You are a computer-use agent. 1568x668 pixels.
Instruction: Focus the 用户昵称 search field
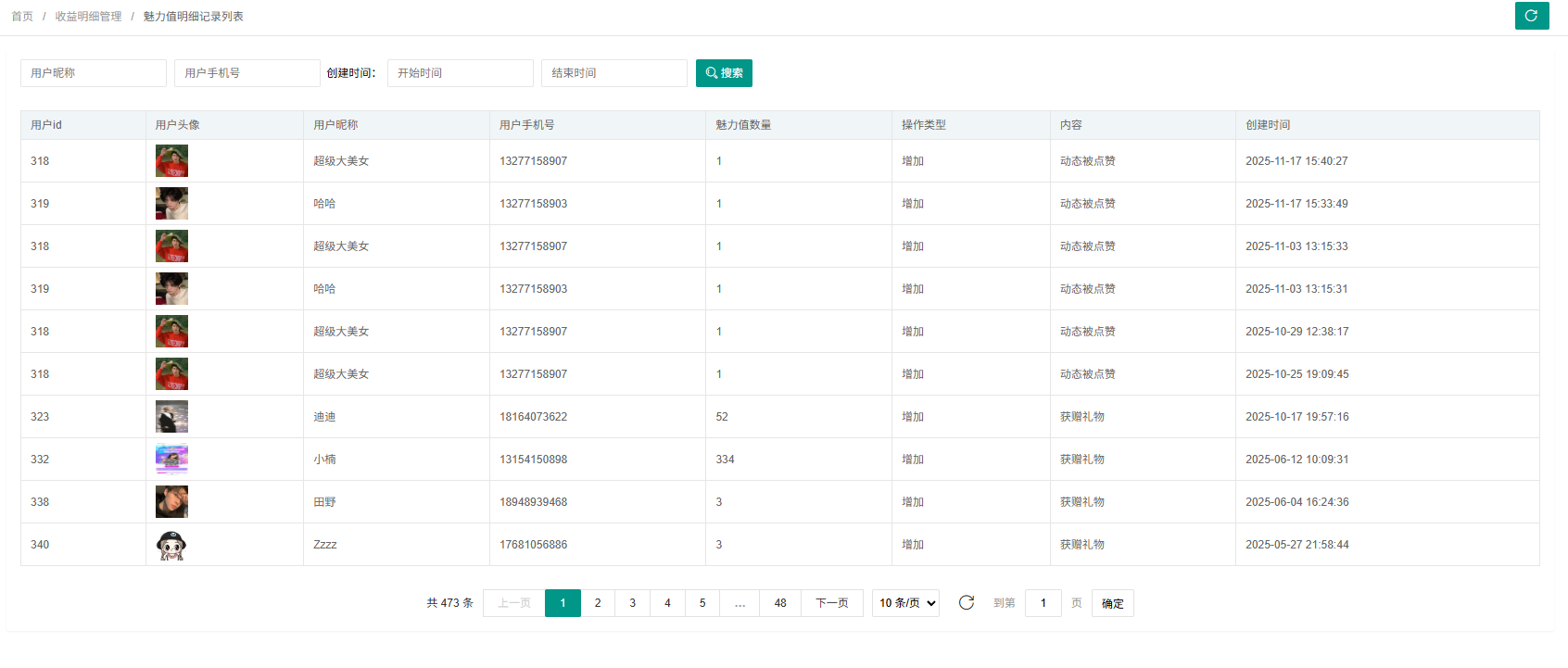click(x=93, y=73)
